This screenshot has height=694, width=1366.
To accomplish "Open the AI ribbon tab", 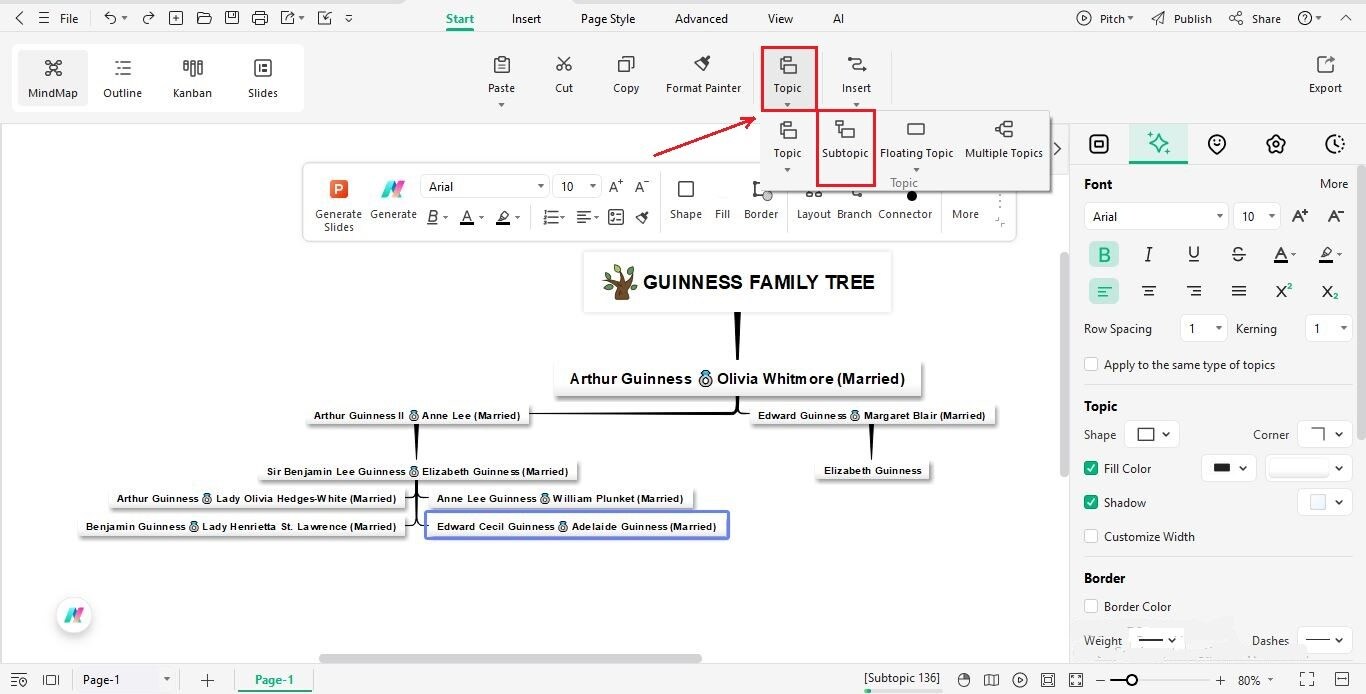I will [838, 19].
